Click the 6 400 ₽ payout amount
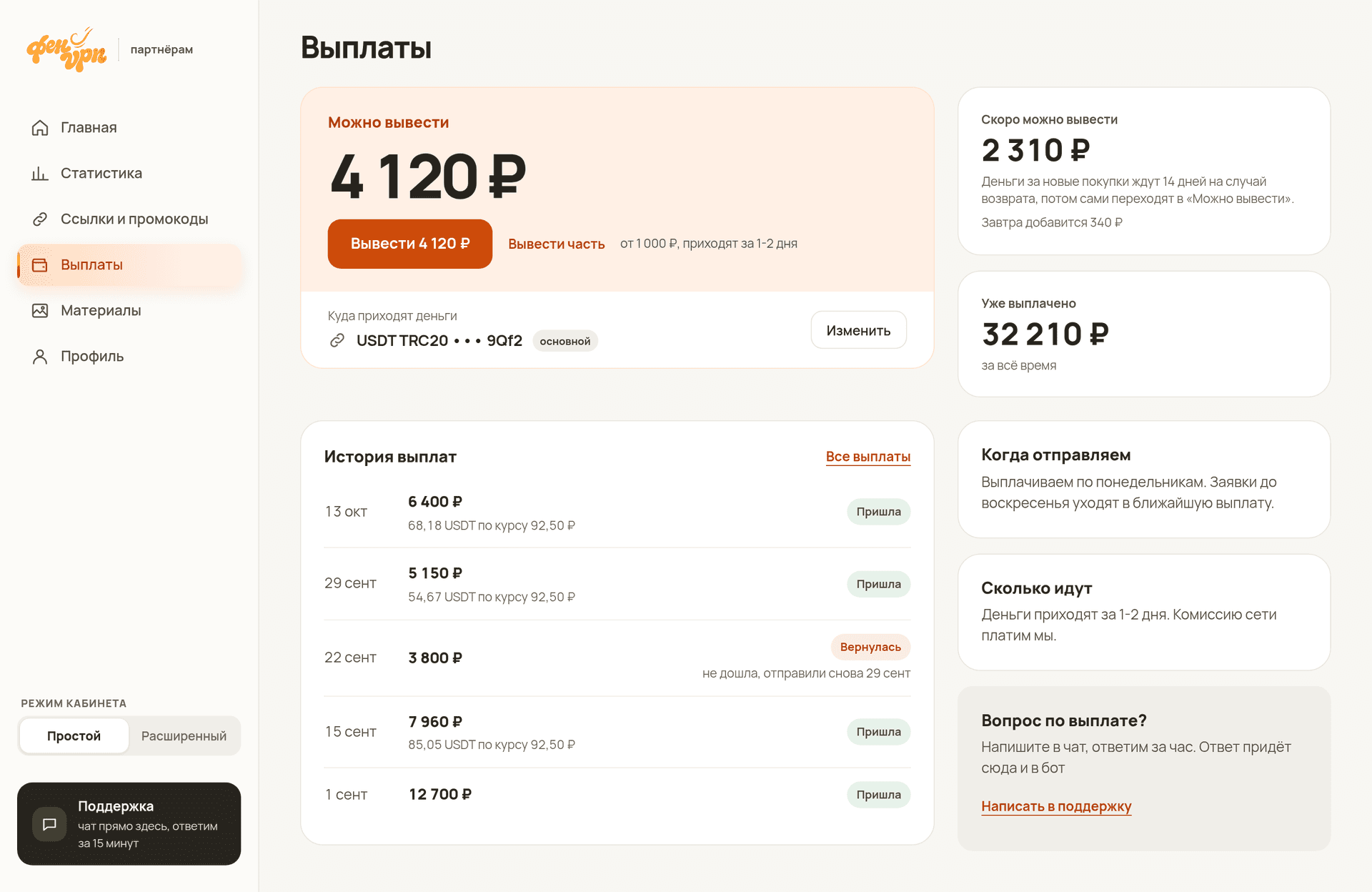Image resolution: width=1372 pixels, height=892 pixels. 435,502
